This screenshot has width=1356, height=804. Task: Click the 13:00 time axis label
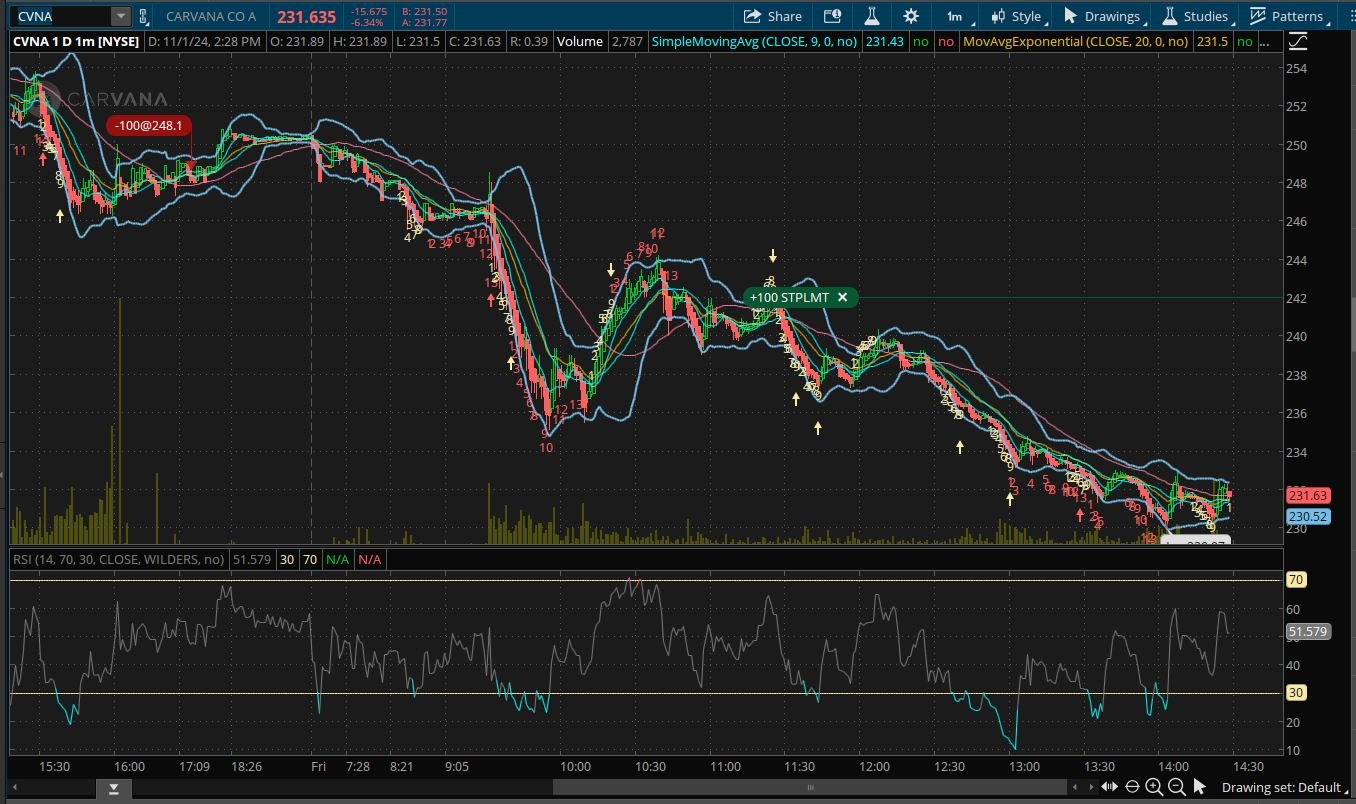(1024, 766)
